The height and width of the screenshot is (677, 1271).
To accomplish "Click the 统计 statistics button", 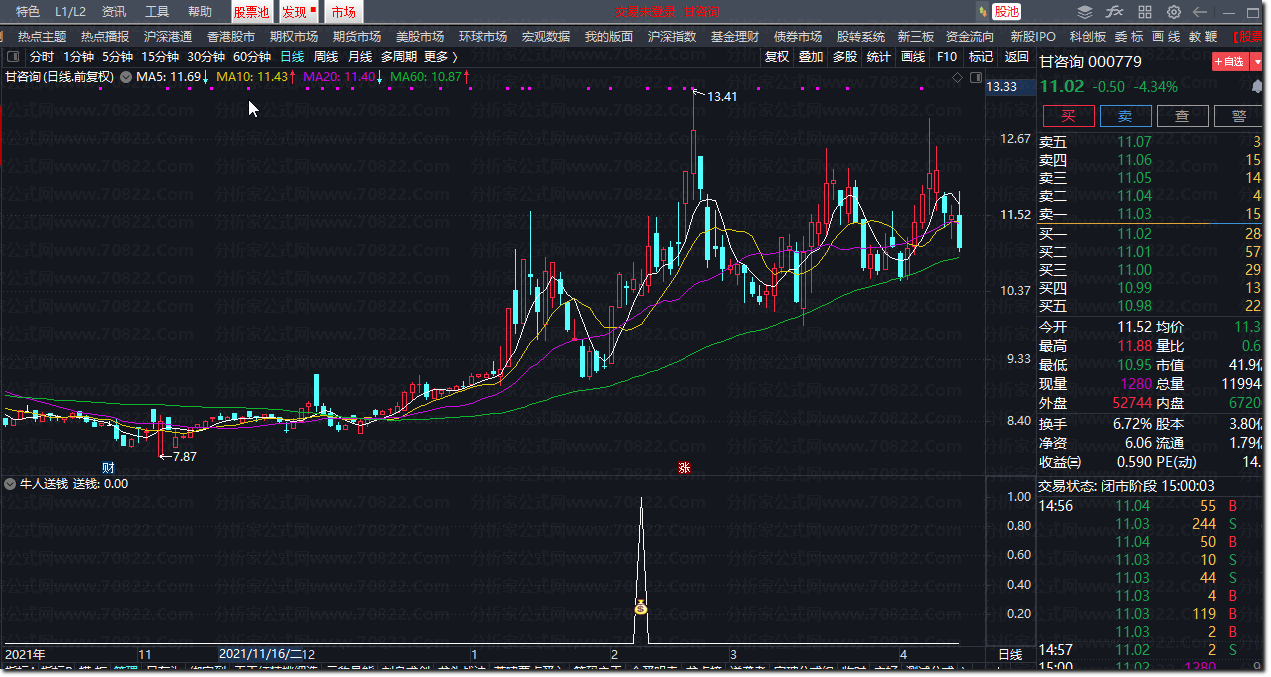I will pos(879,57).
